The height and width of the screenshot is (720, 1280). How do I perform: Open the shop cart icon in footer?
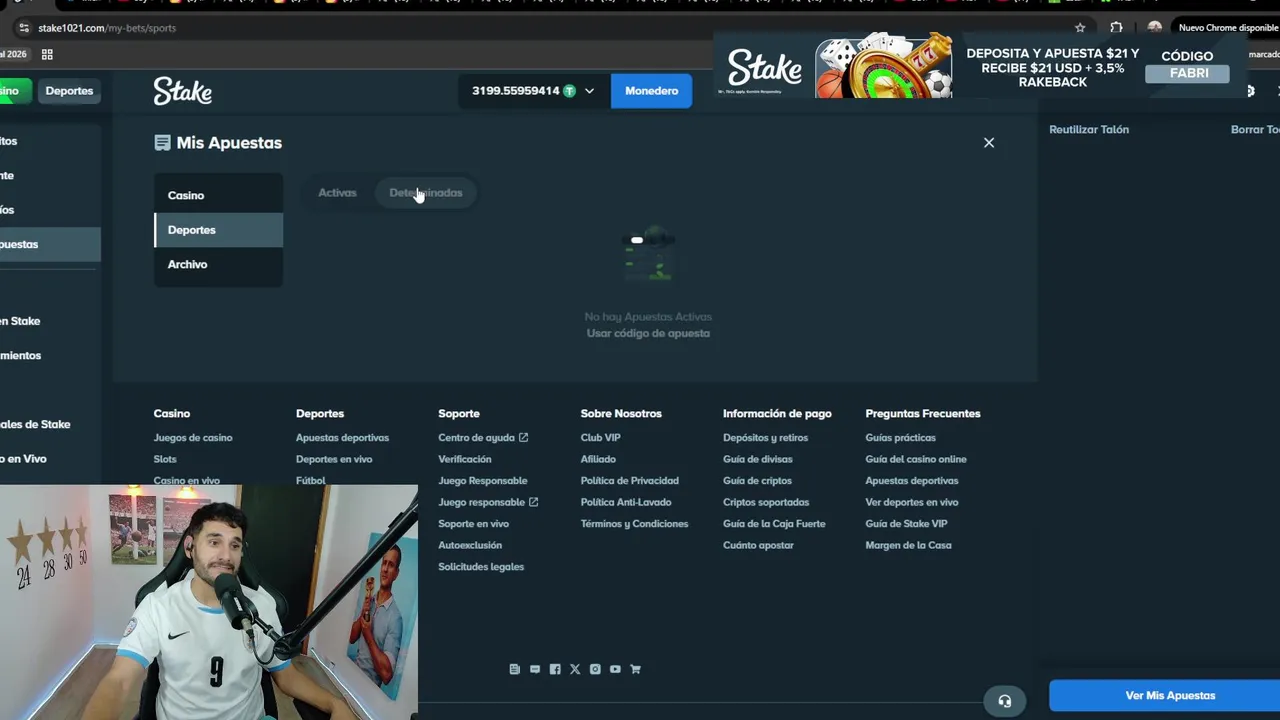click(x=635, y=669)
